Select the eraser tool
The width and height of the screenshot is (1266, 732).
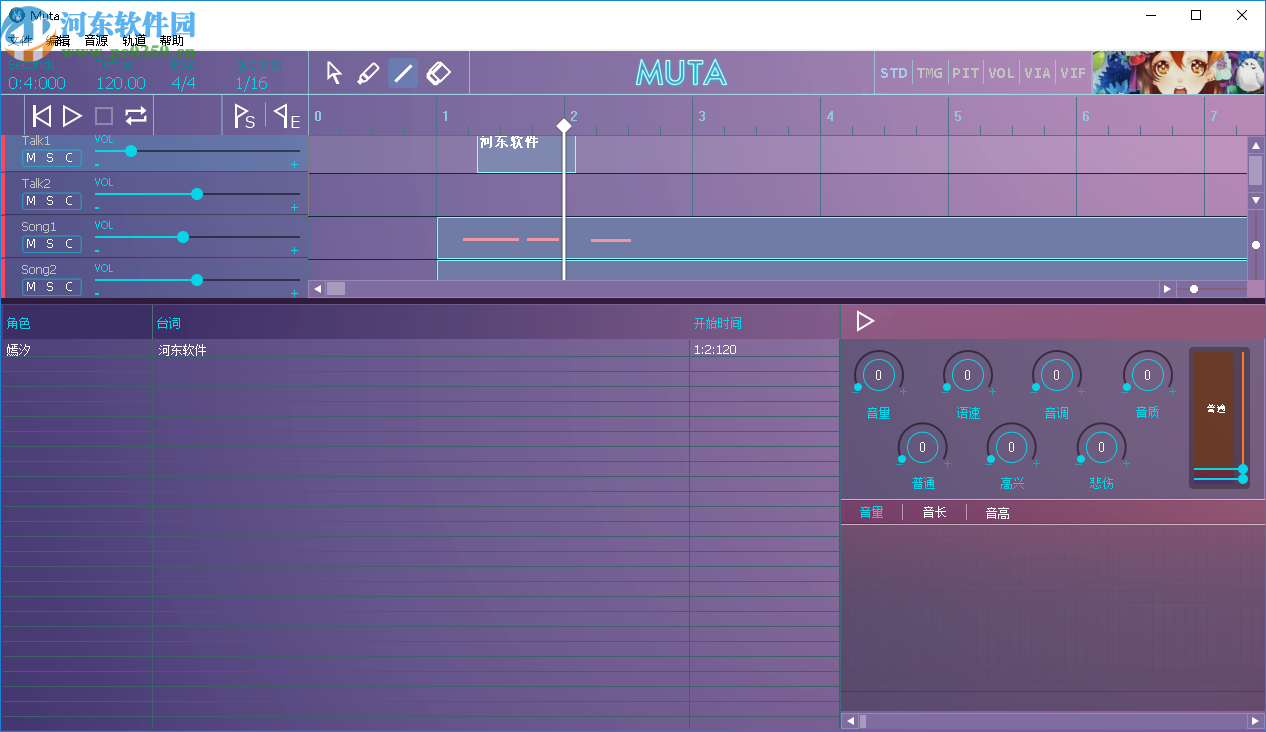tap(438, 72)
